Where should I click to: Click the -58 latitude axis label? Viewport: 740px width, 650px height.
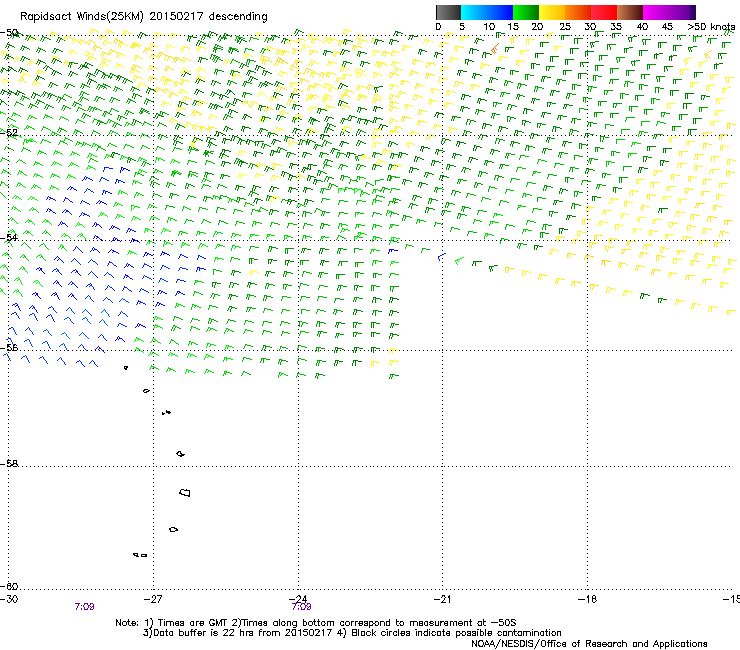click(9, 464)
